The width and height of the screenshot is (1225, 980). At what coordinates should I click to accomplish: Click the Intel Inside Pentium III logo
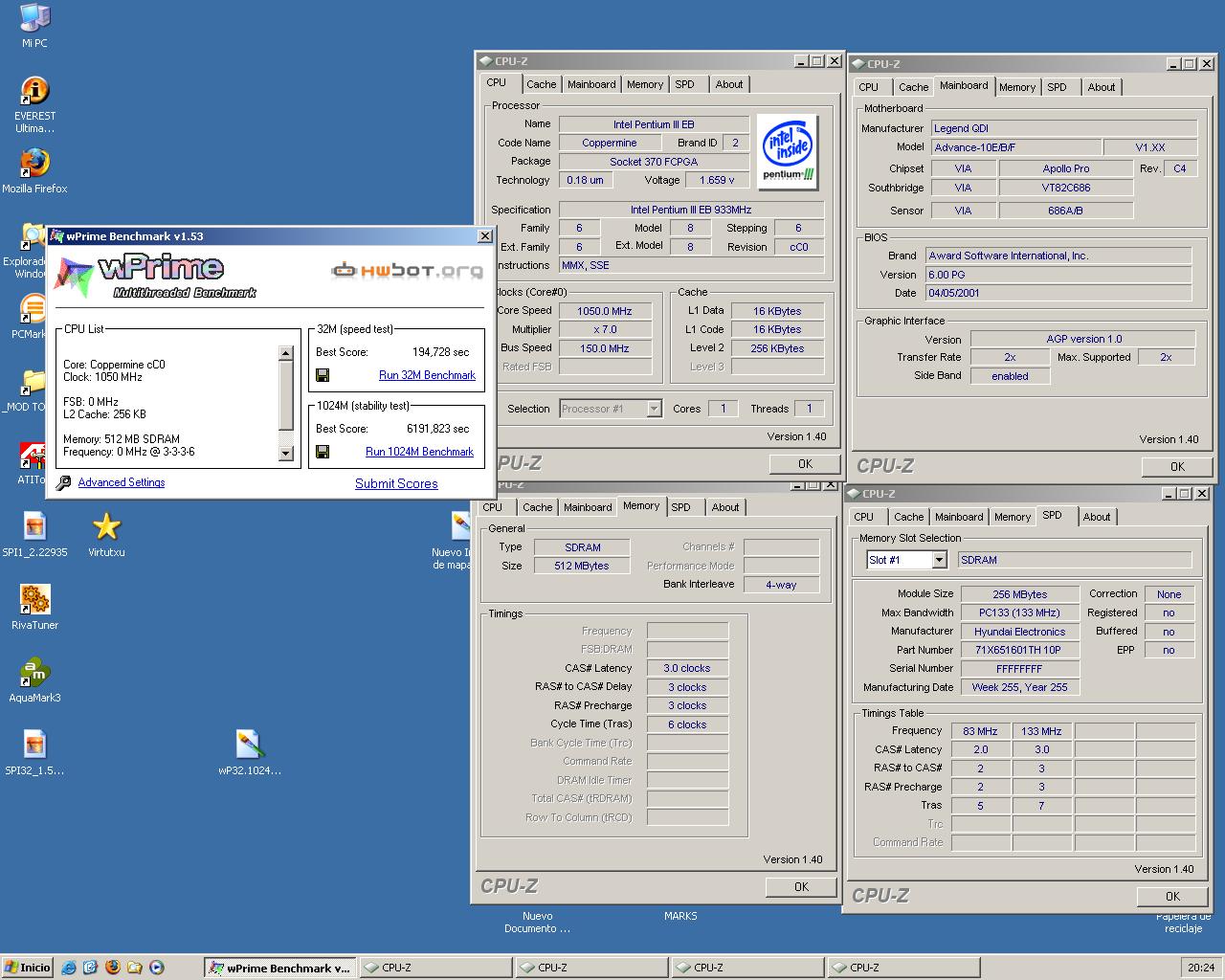click(x=789, y=151)
